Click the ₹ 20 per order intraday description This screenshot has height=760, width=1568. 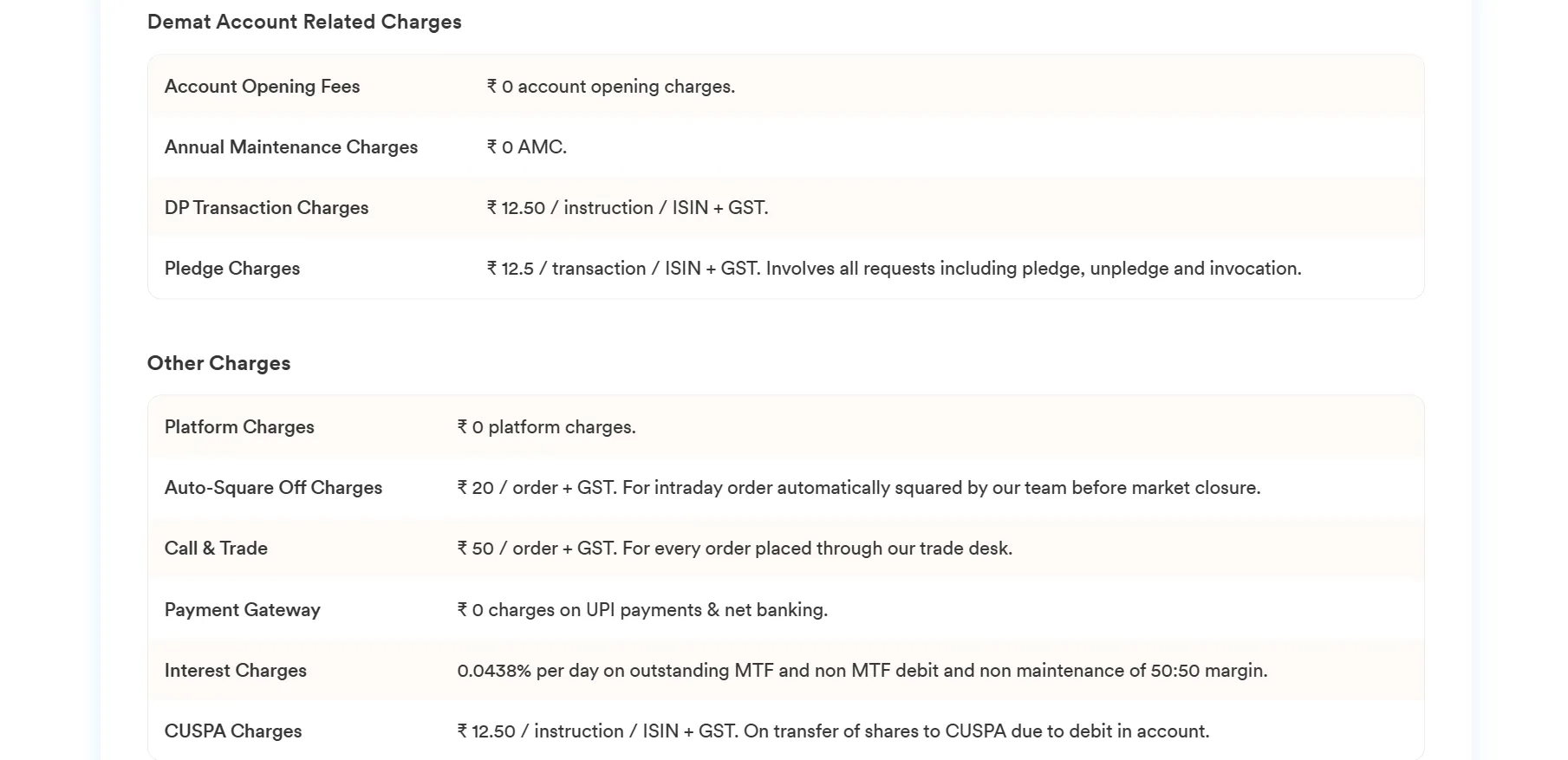tap(858, 488)
